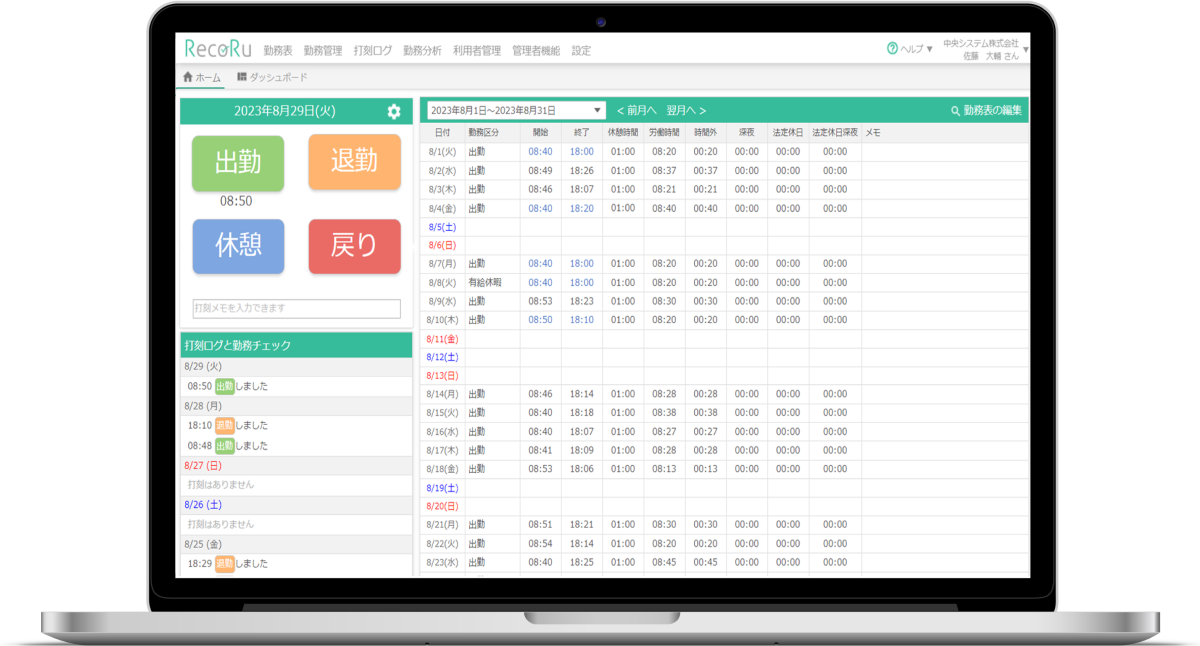Open the 打刻ログ menu

pyautogui.click(x=373, y=50)
